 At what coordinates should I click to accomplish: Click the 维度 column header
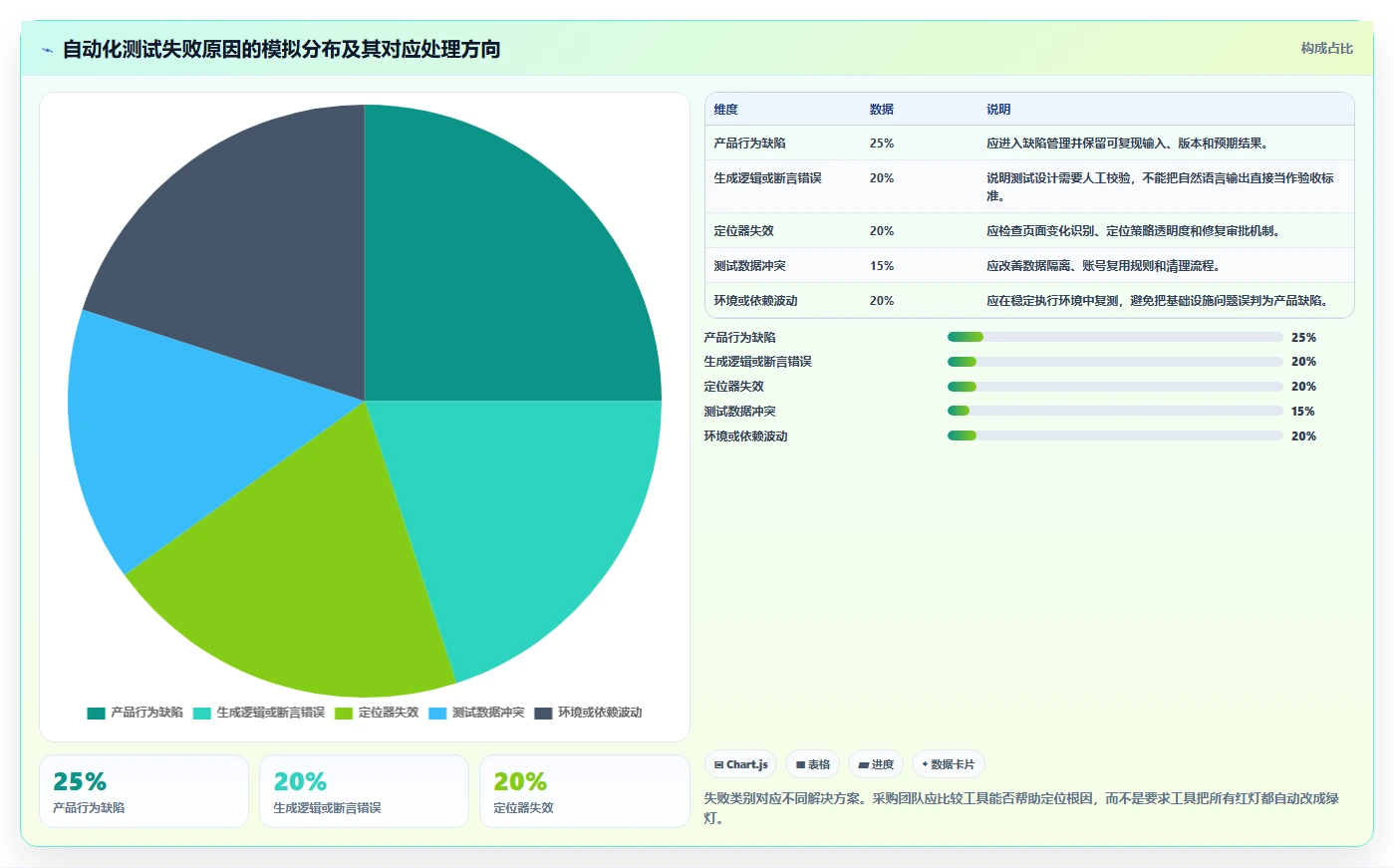(725, 110)
